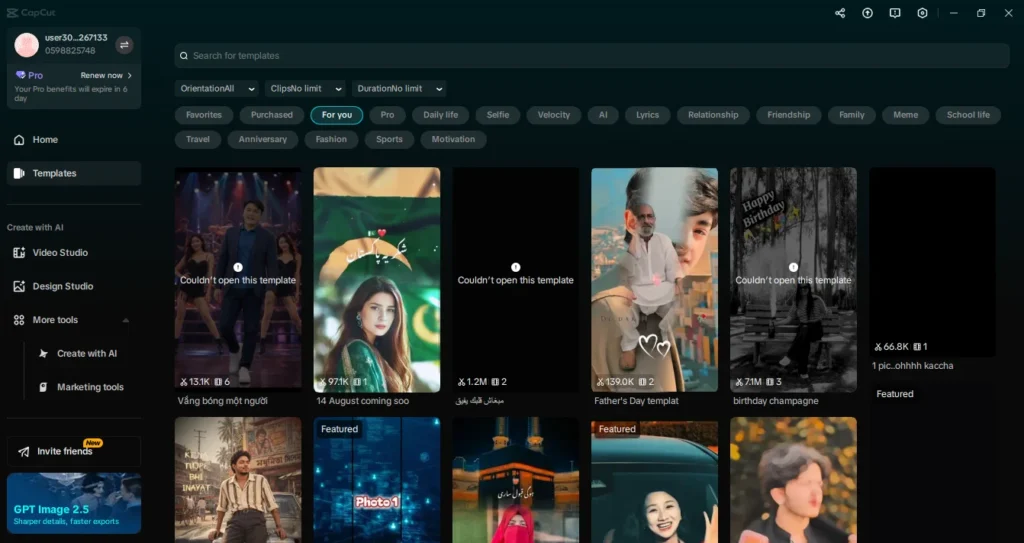Image resolution: width=1024 pixels, height=543 pixels.
Task: Click the Video Studio icon
Action: coord(19,253)
